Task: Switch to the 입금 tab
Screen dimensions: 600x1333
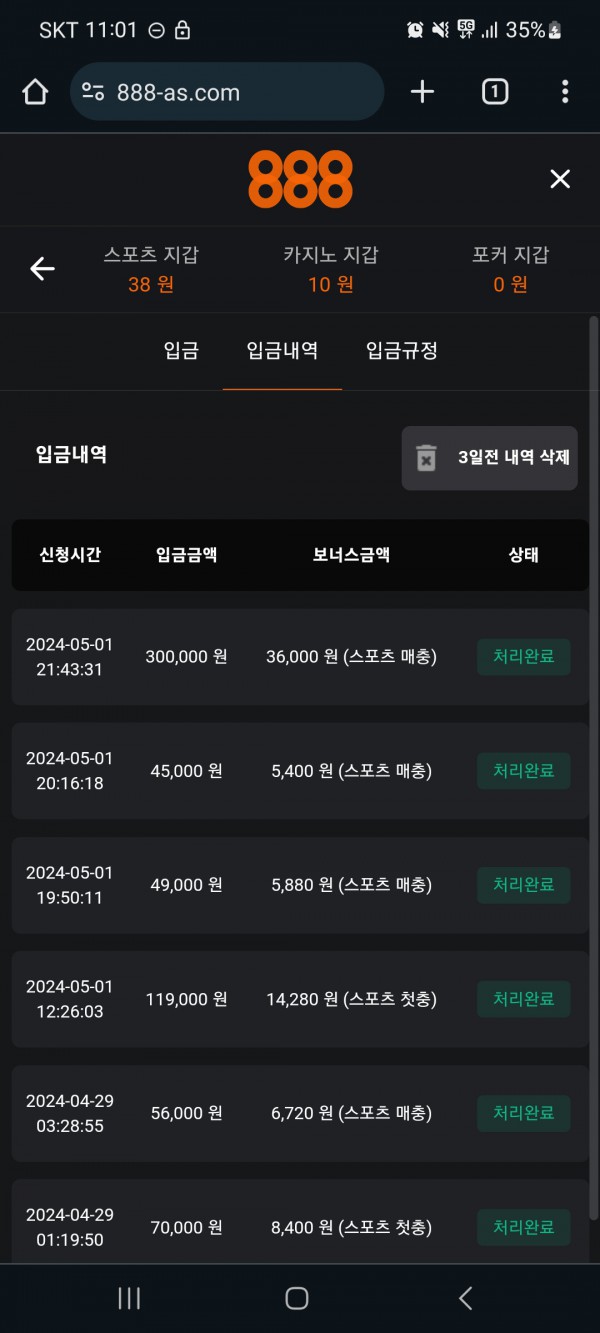Action: [181, 351]
